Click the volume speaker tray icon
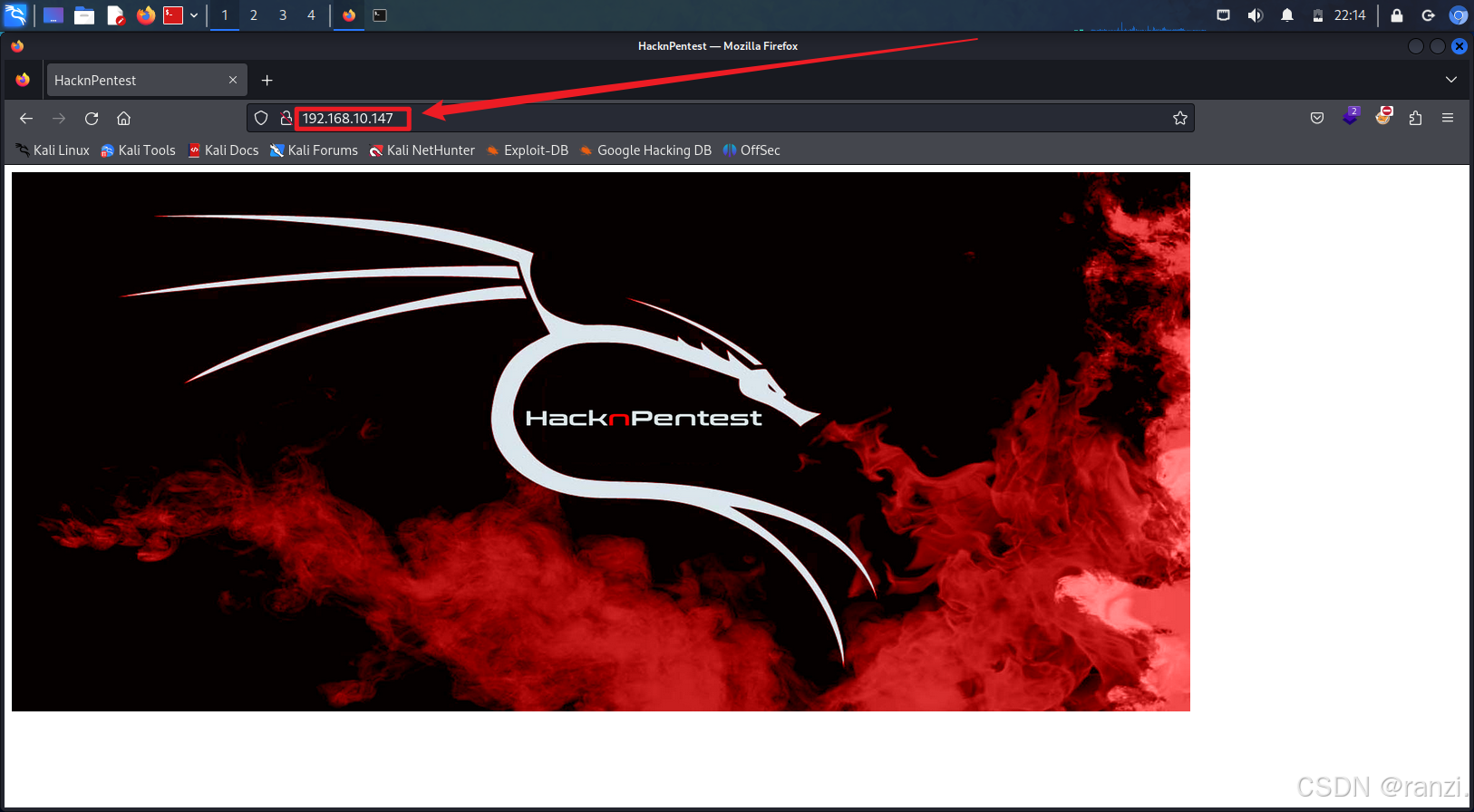Image resolution: width=1474 pixels, height=812 pixels. tap(1256, 15)
